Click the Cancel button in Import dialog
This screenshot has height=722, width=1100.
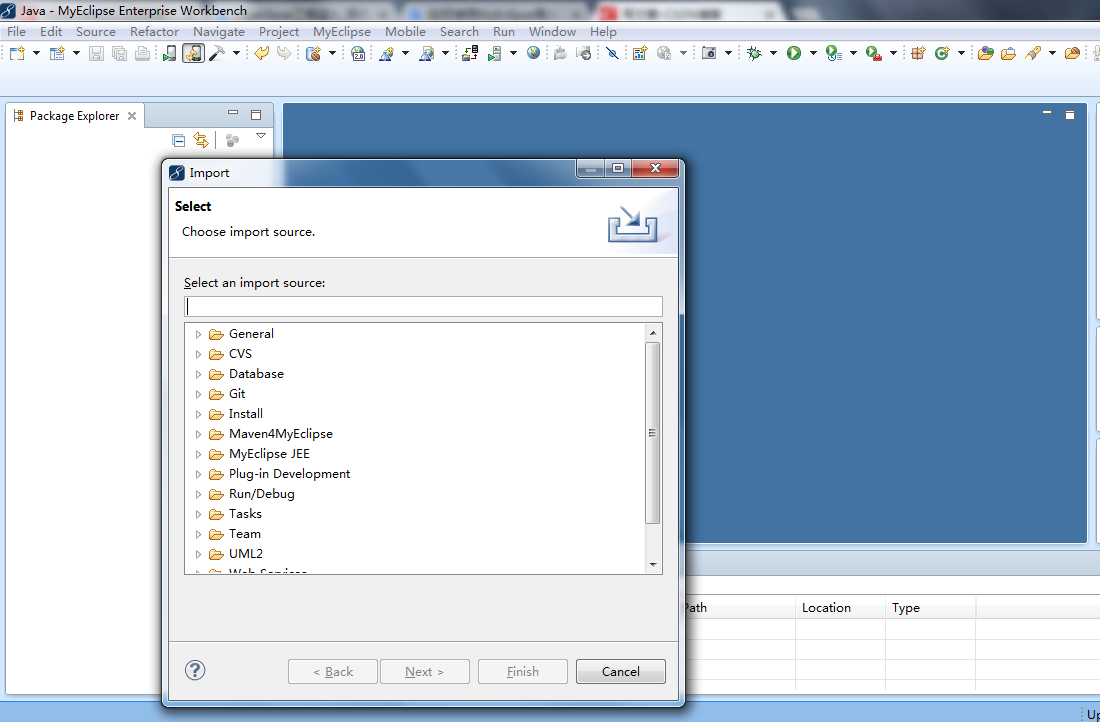pos(620,671)
